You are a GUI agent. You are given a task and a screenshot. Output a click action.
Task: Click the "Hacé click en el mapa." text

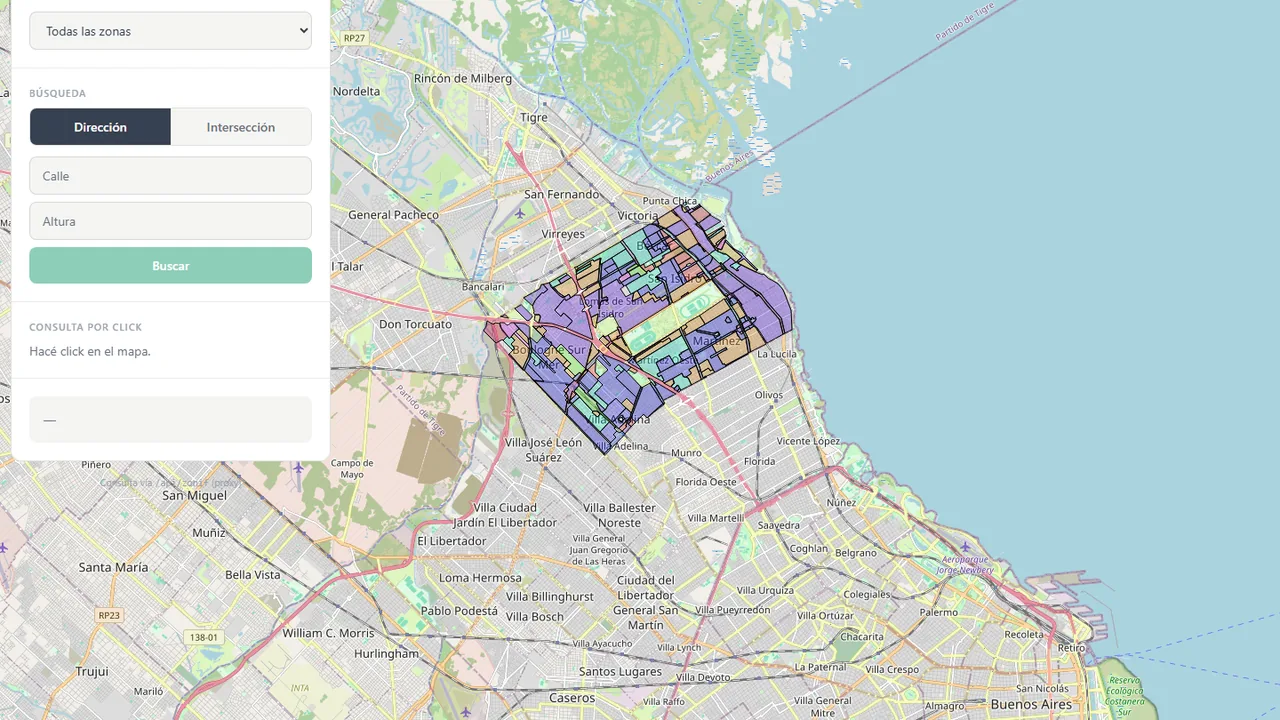tap(90, 351)
